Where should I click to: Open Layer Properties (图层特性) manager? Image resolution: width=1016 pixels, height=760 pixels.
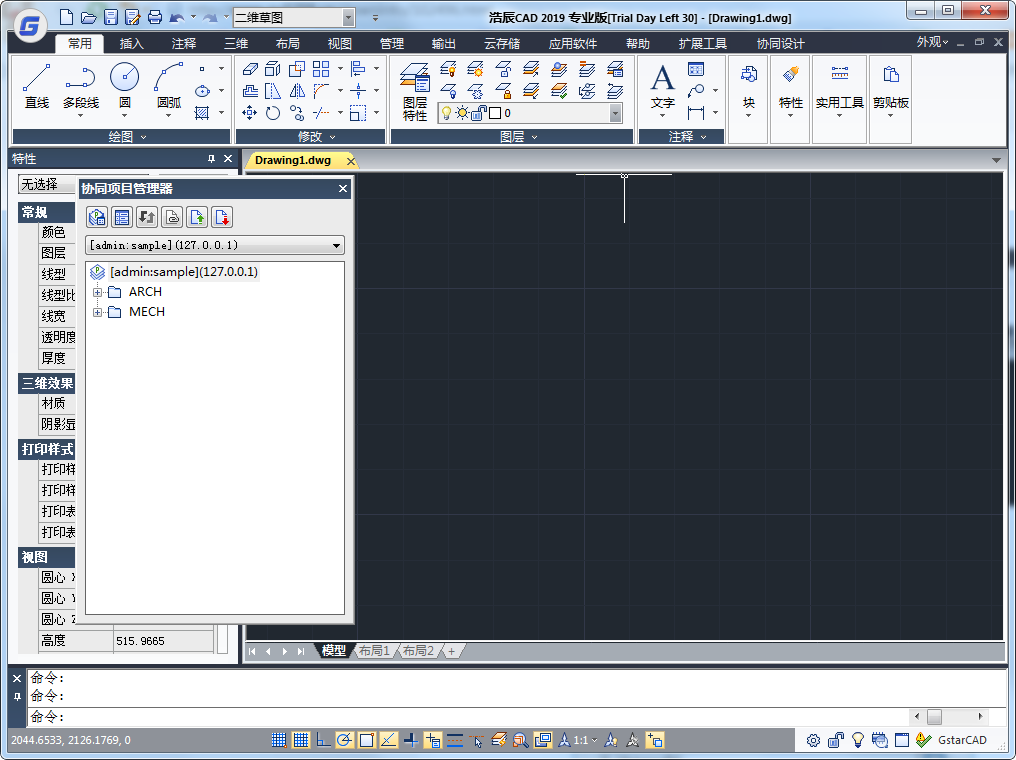tap(415, 92)
